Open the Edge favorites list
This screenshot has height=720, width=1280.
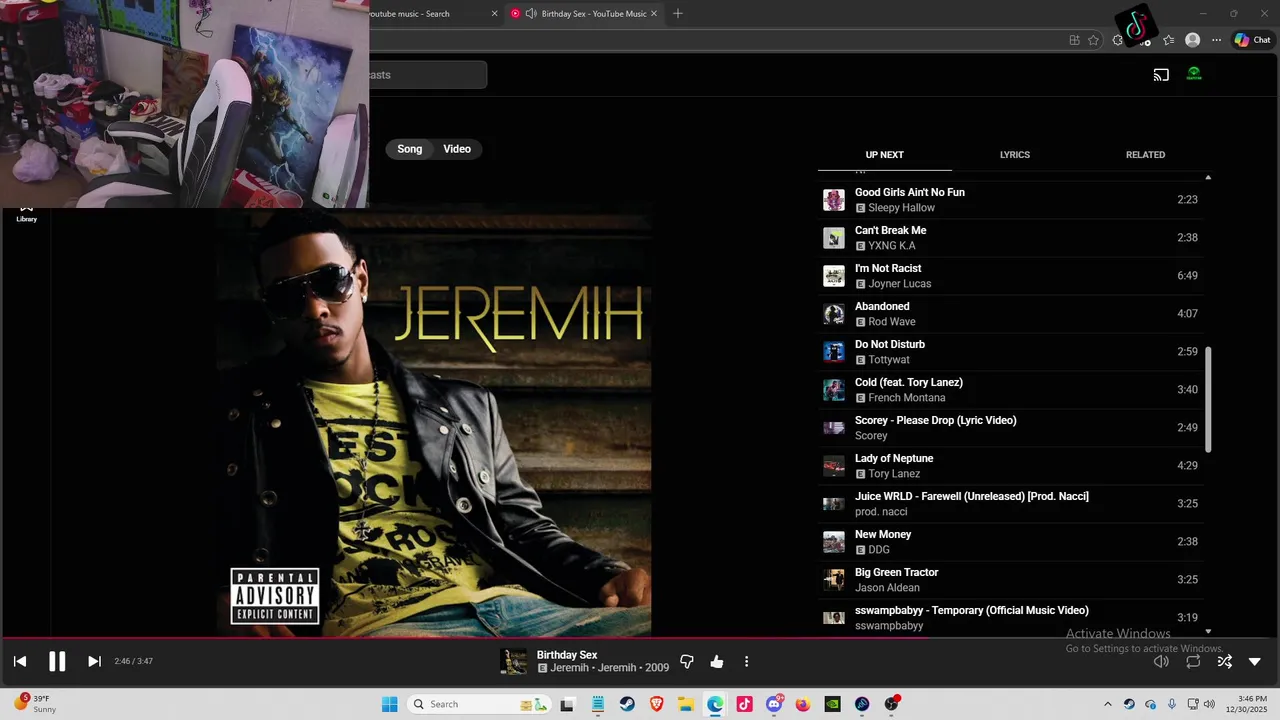point(1168,40)
